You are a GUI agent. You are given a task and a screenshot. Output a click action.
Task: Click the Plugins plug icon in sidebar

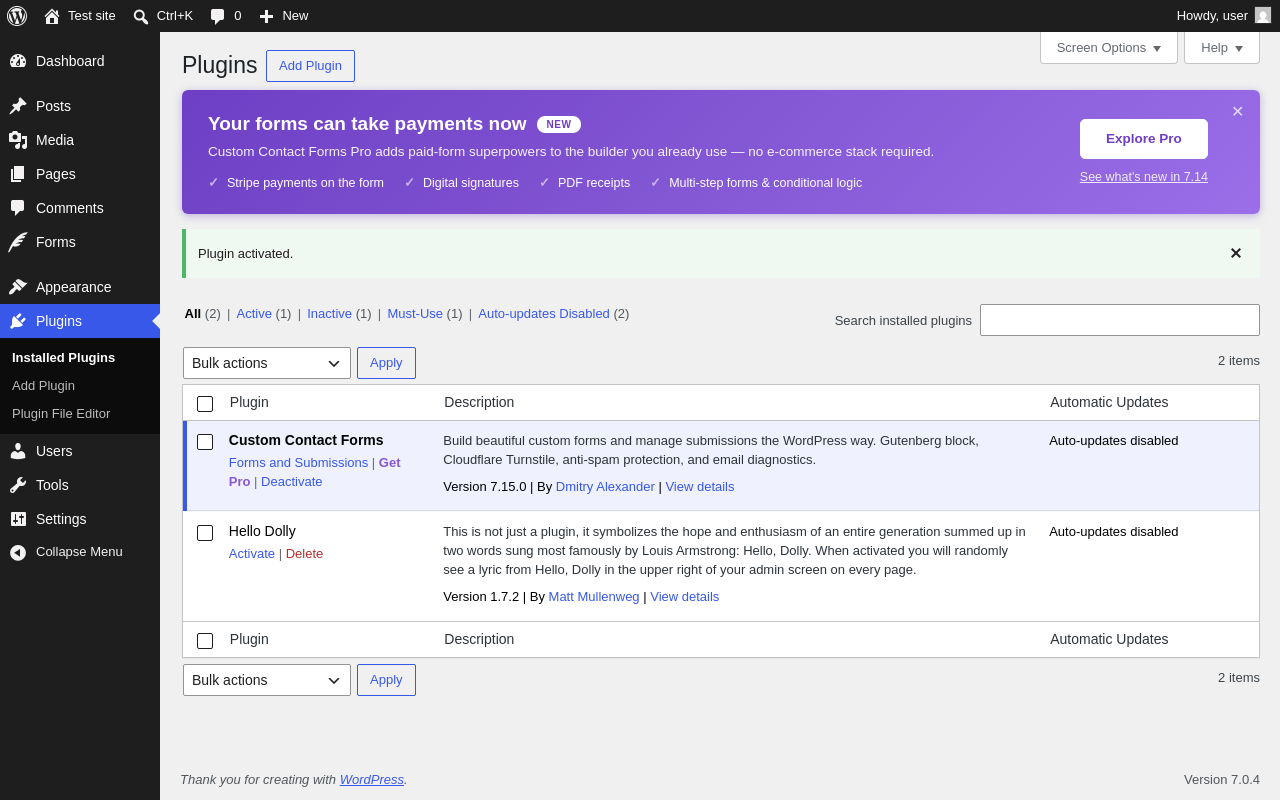pyautogui.click(x=18, y=321)
